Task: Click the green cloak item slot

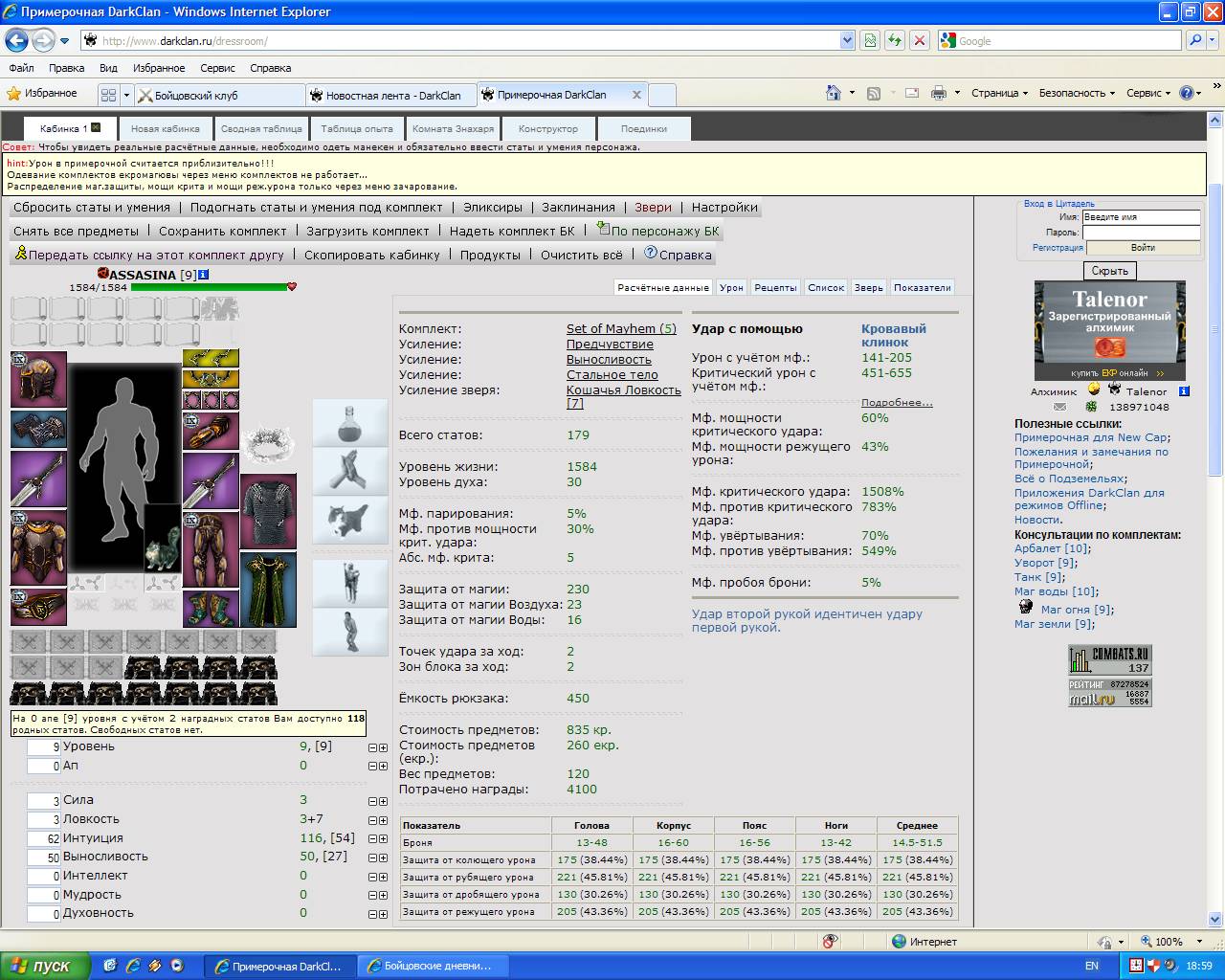Action: point(269,590)
